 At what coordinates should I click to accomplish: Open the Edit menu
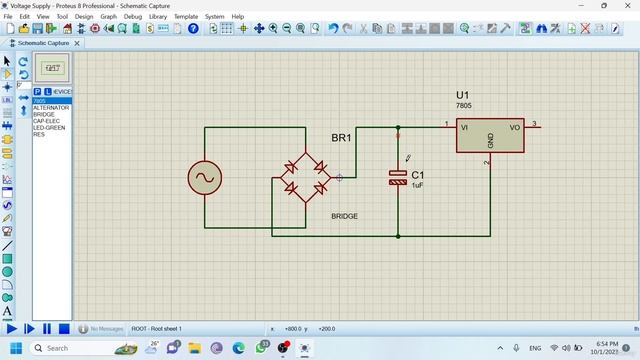click(x=24, y=16)
